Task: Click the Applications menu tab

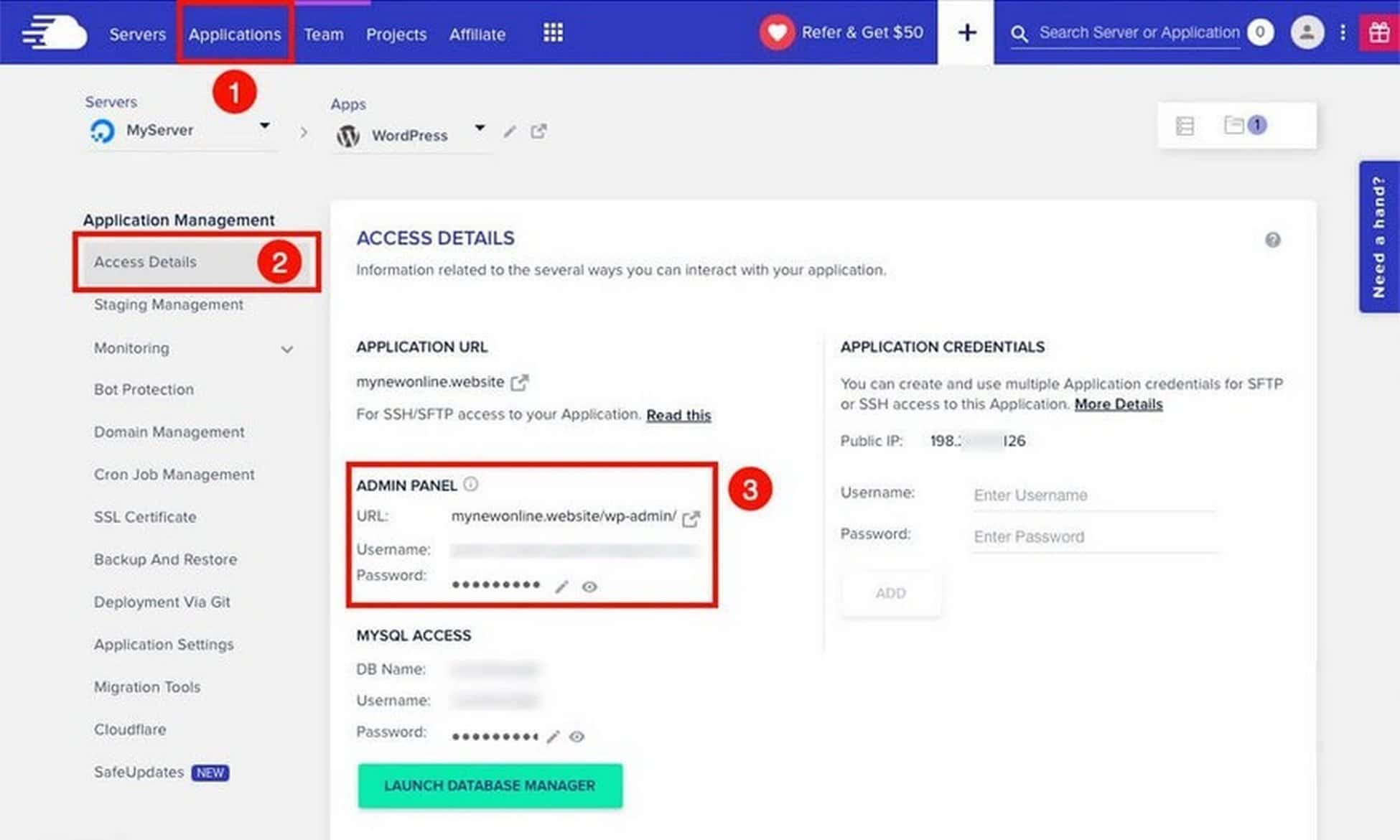Action: [234, 33]
